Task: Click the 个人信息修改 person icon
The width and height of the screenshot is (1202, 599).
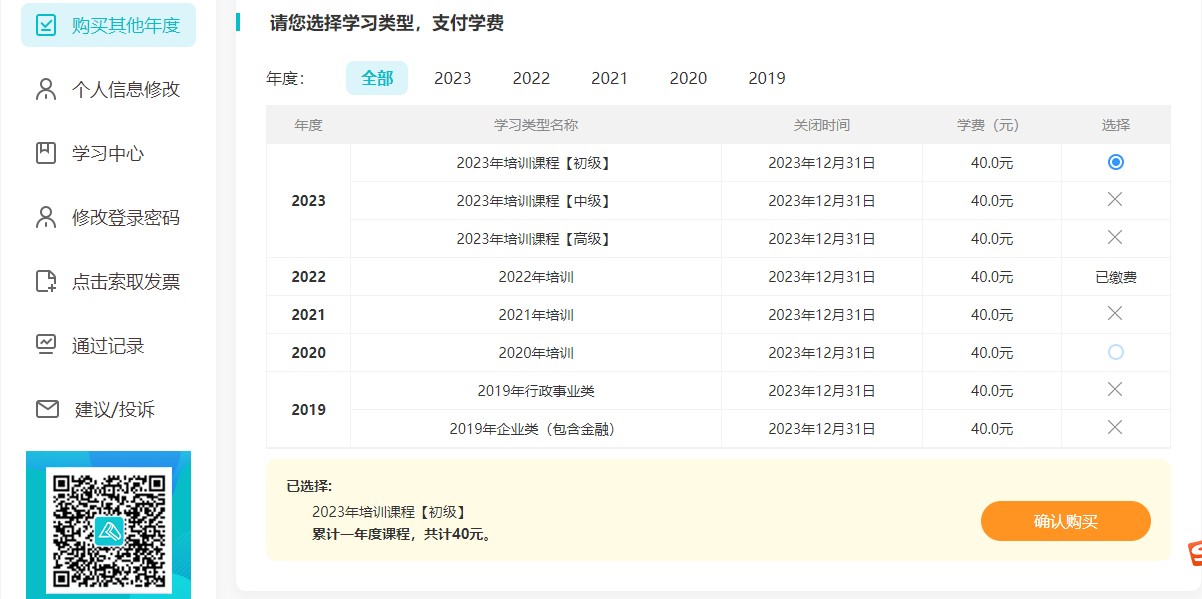Action: click(x=46, y=89)
